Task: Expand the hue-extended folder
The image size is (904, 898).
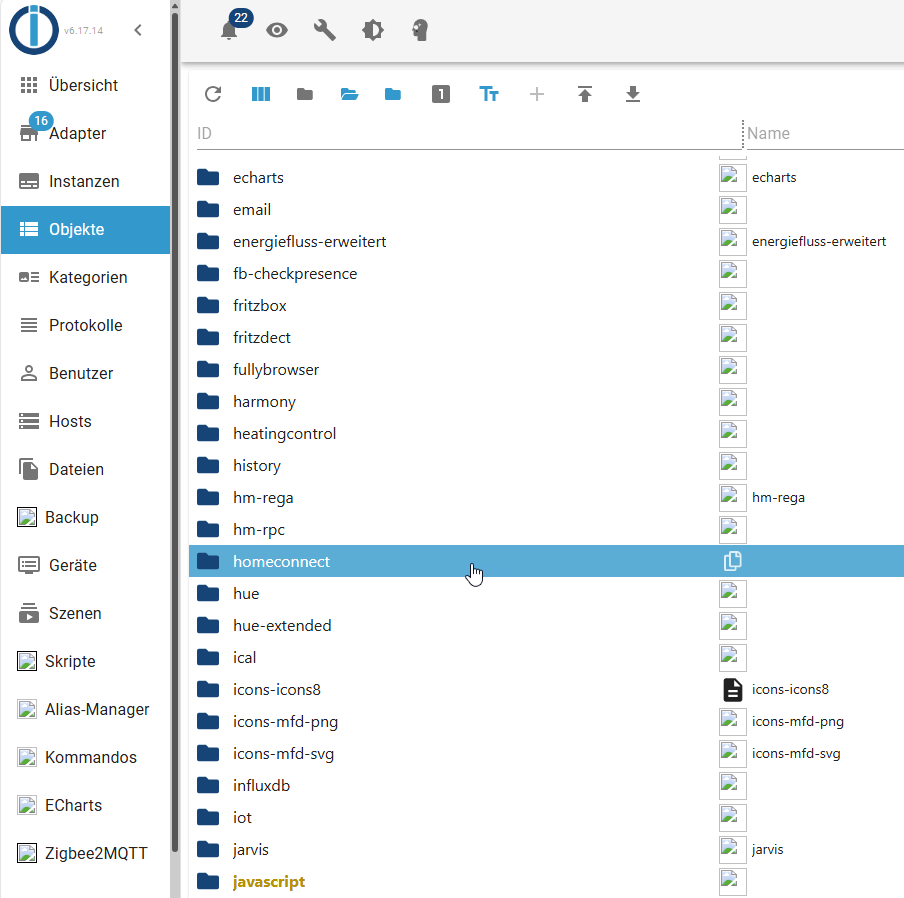Action: (x=208, y=625)
